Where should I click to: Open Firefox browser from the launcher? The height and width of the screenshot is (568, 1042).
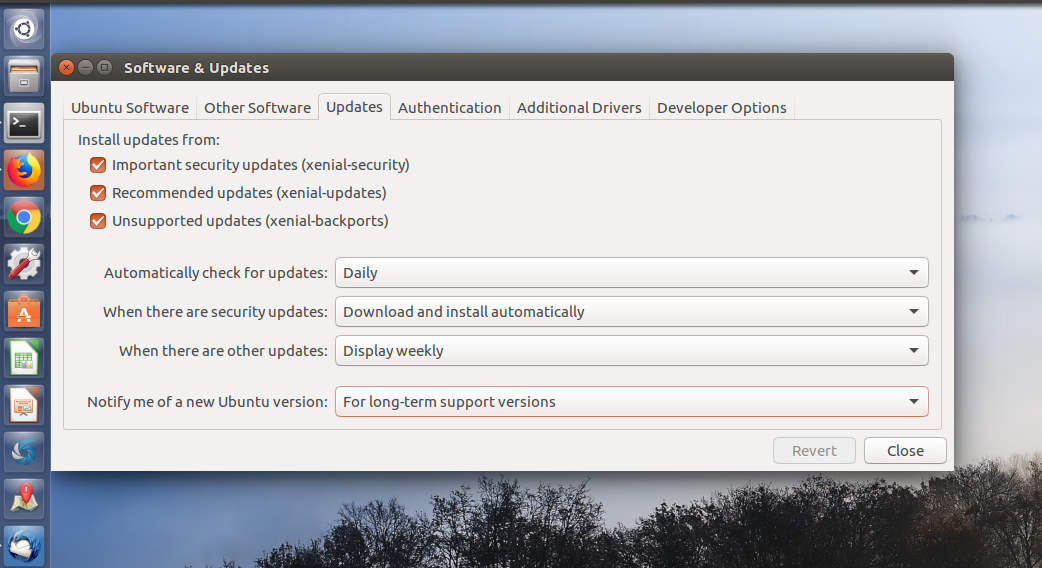(24, 171)
